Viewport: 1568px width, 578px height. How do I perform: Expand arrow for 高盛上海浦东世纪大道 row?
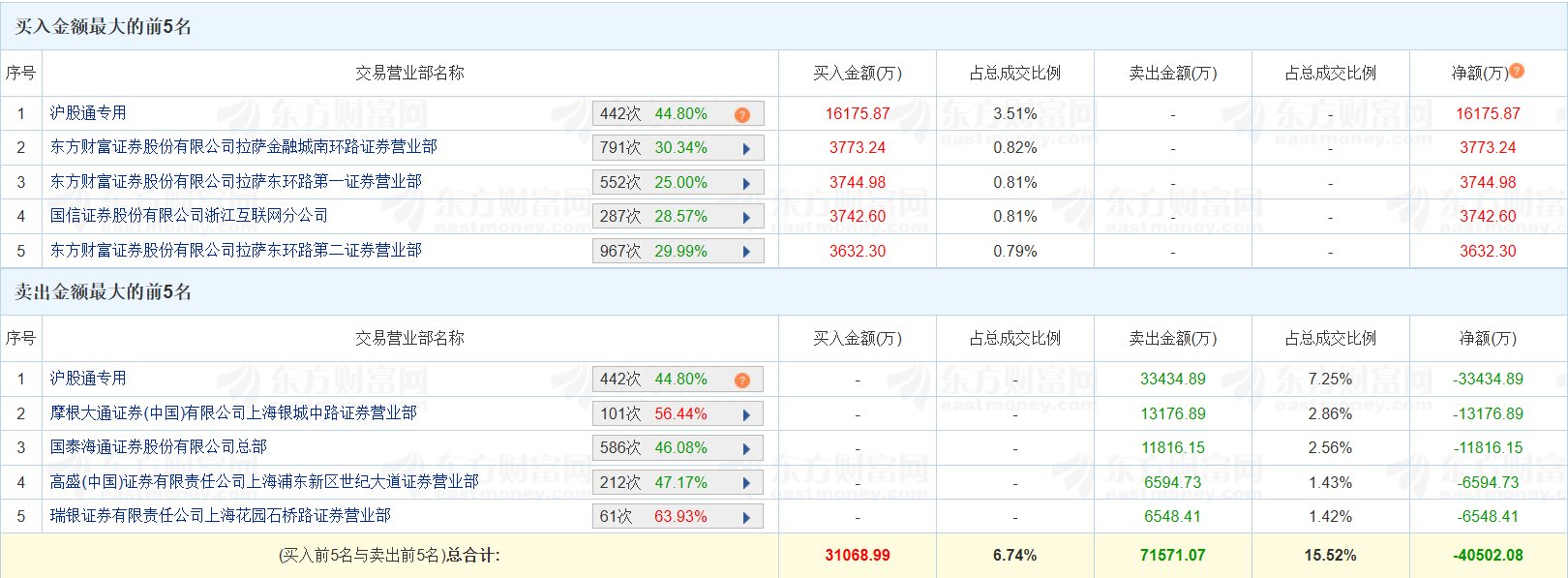pyautogui.click(x=746, y=483)
